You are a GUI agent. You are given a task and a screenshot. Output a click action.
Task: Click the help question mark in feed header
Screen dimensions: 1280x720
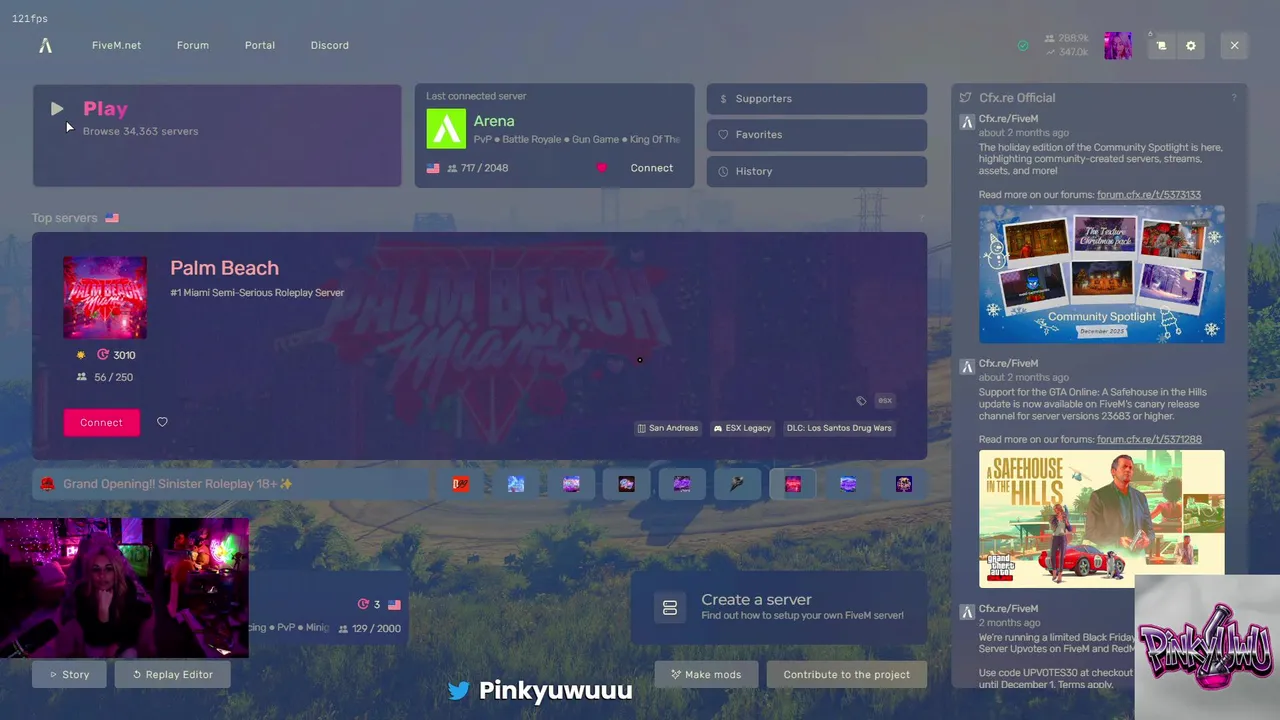tap(1234, 98)
